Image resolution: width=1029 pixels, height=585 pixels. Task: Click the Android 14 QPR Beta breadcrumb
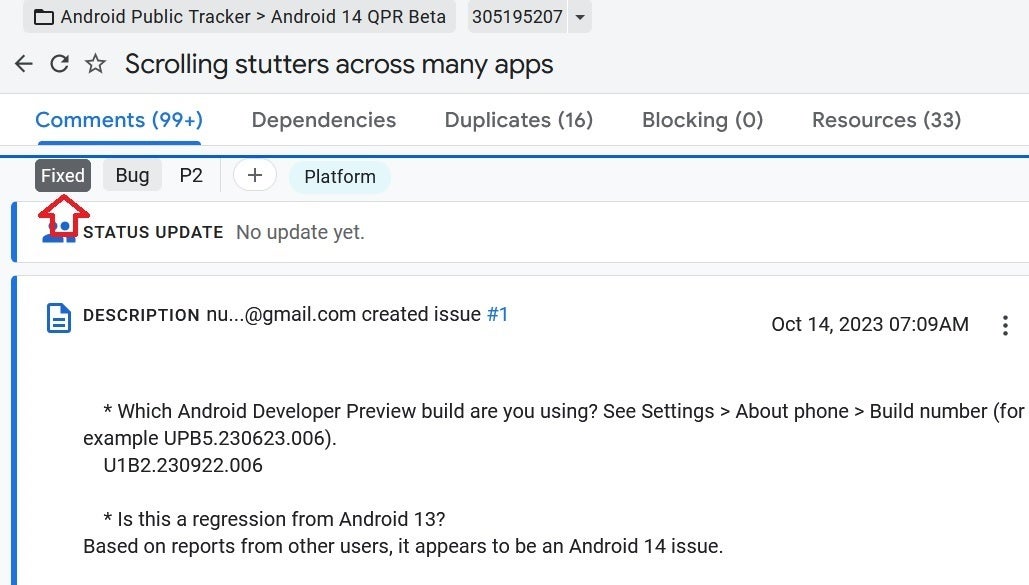pyautogui.click(x=358, y=16)
